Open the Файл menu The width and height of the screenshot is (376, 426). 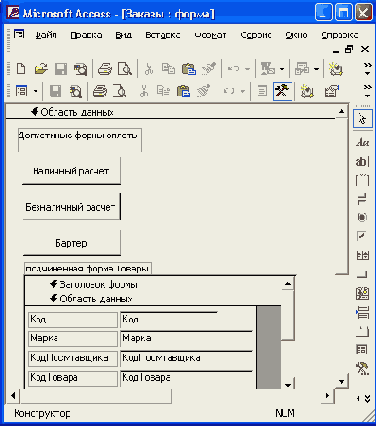(46, 35)
